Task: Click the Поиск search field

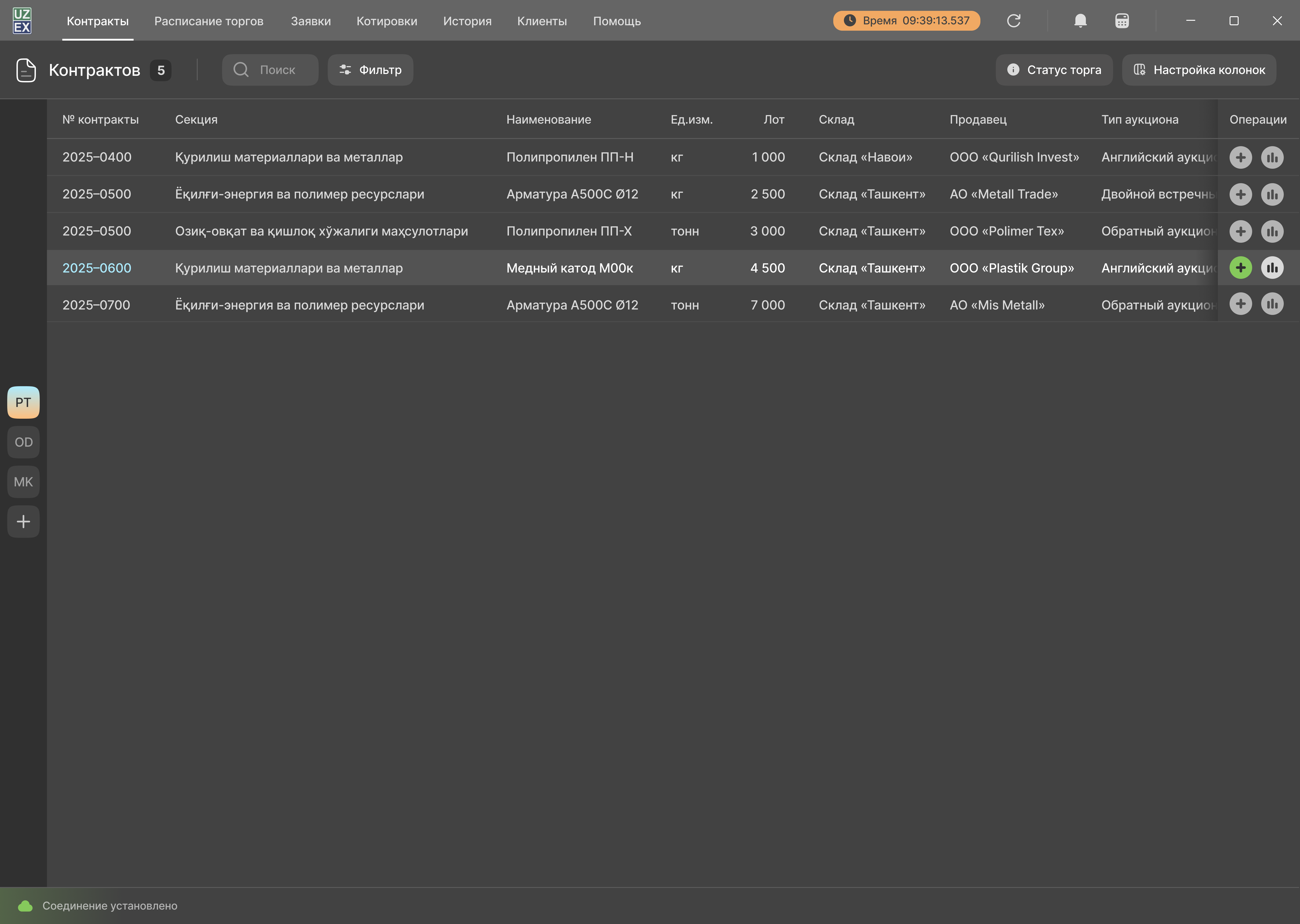Action: click(x=270, y=70)
